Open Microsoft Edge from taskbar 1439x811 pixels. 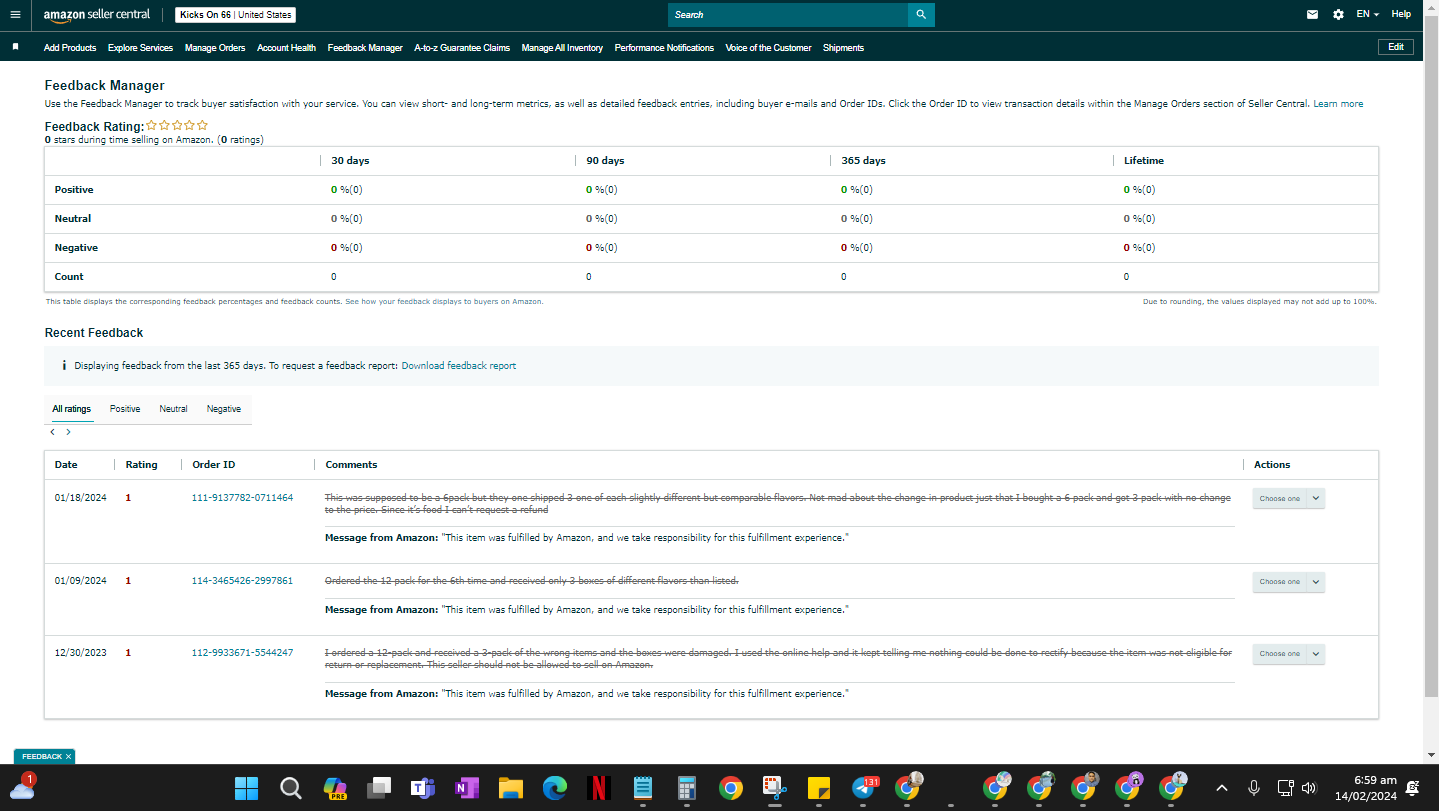point(555,789)
